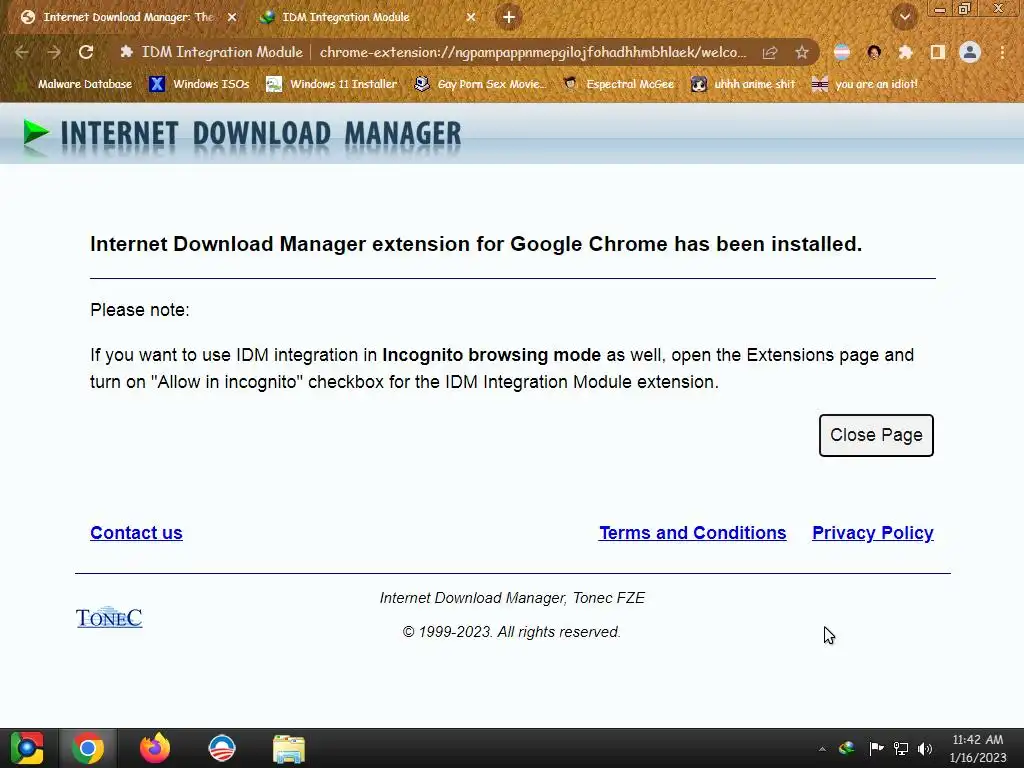Expand the tab search dropdown arrow
Screen dimensions: 1024x768
[904, 18]
